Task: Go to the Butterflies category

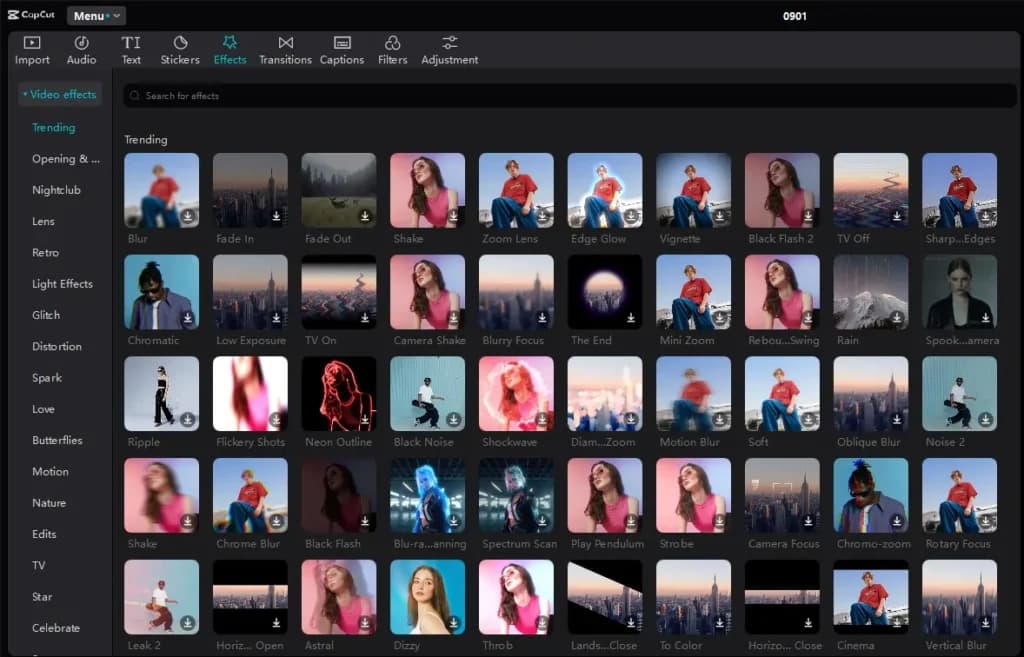Action: (57, 440)
